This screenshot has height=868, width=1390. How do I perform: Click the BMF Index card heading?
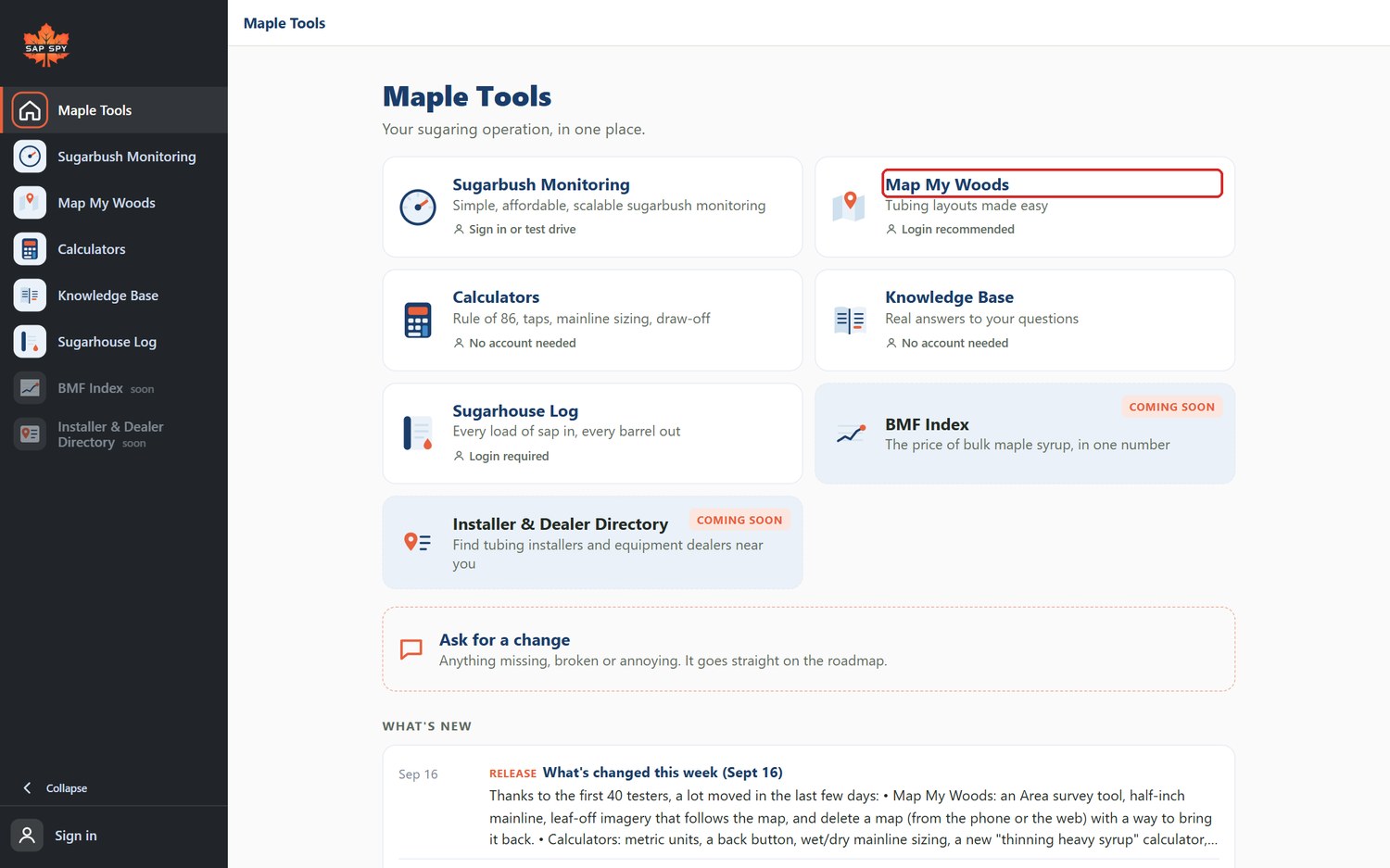tap(927, 424)
